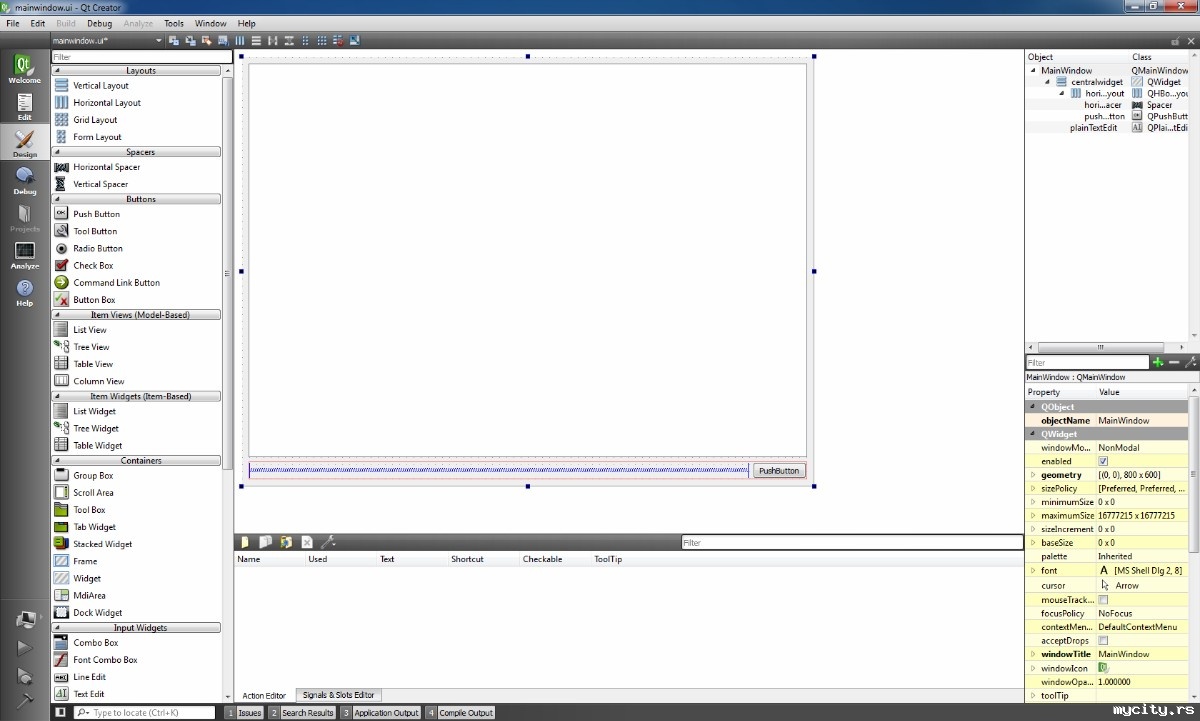Switch to Signals & Slots Editor tab

(x=339, y=695)
